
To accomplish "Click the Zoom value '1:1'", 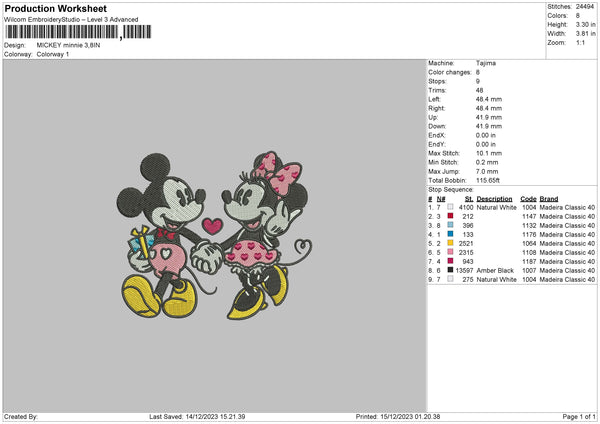I will pyautogui.click(x=580, y=42).
